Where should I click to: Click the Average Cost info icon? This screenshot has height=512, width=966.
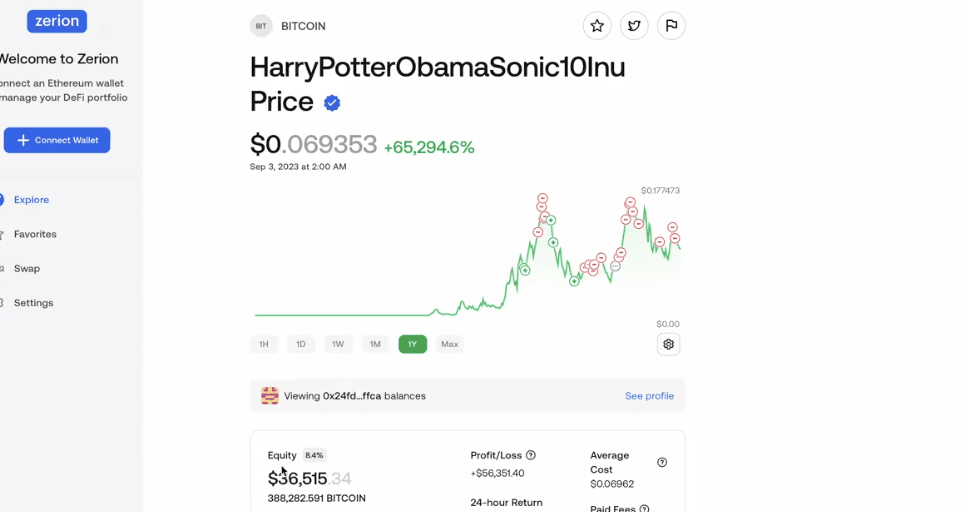coord(662,463)
